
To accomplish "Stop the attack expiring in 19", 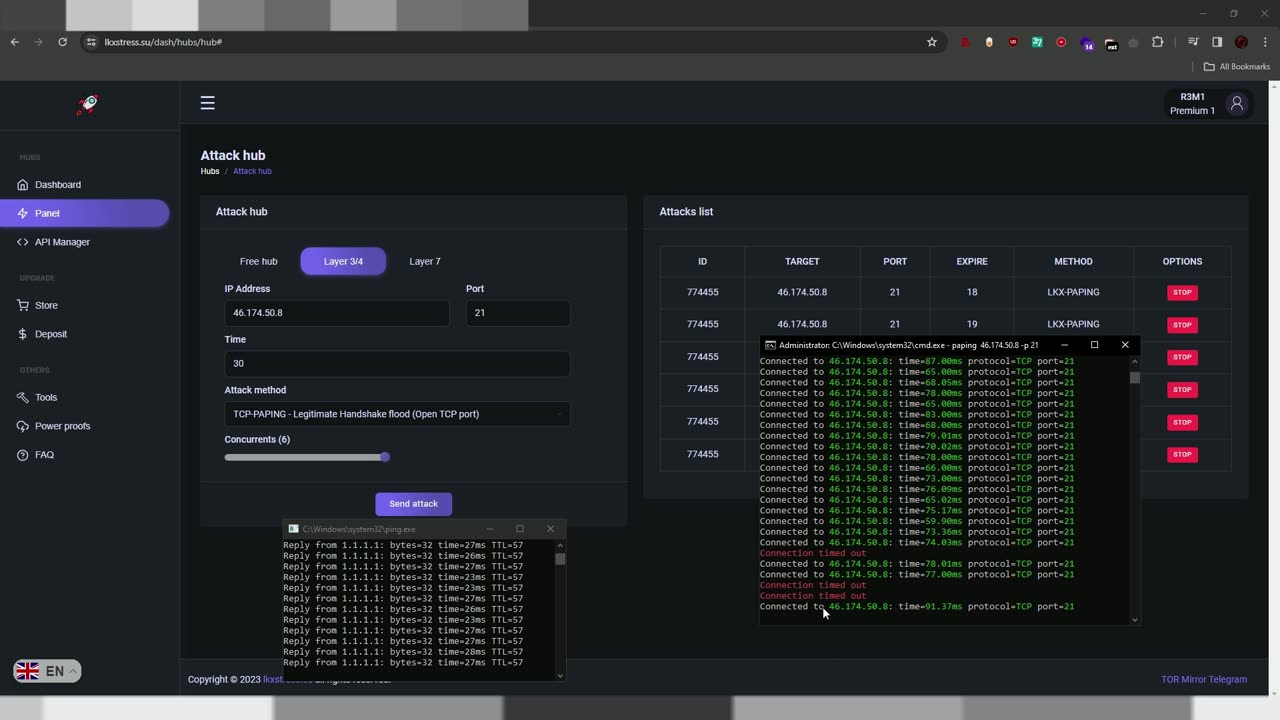I will point(1182,325).
